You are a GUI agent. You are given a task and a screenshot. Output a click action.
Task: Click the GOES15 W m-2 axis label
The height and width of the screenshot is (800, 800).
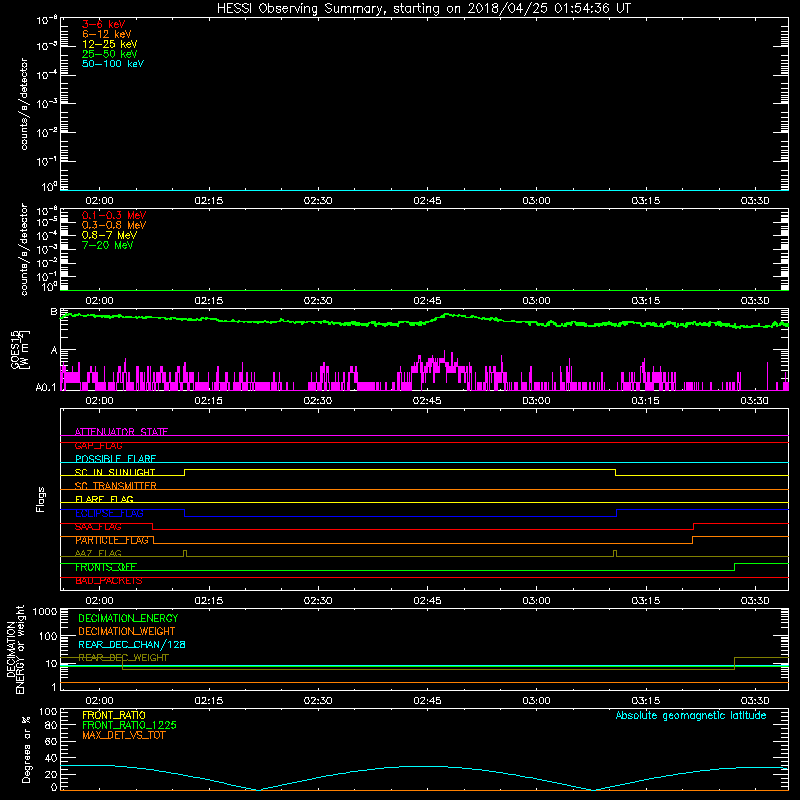pyautogui.click(x=20, y=349)
